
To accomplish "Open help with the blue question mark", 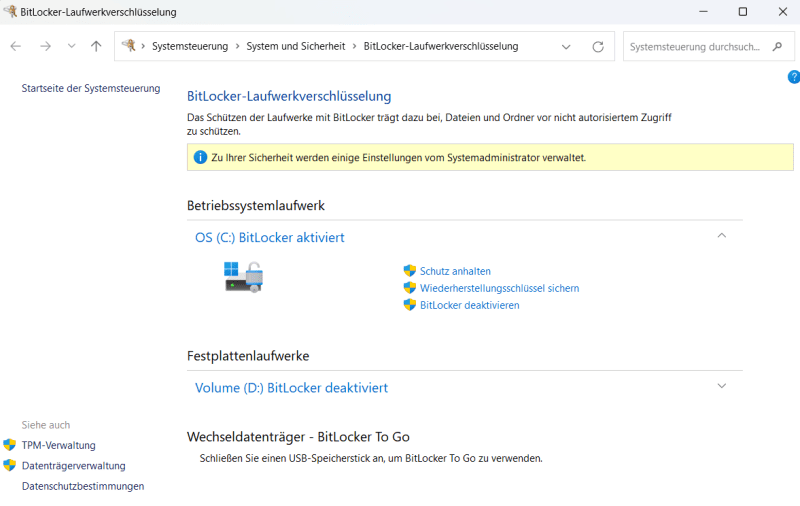I will [x=793, y=77].
